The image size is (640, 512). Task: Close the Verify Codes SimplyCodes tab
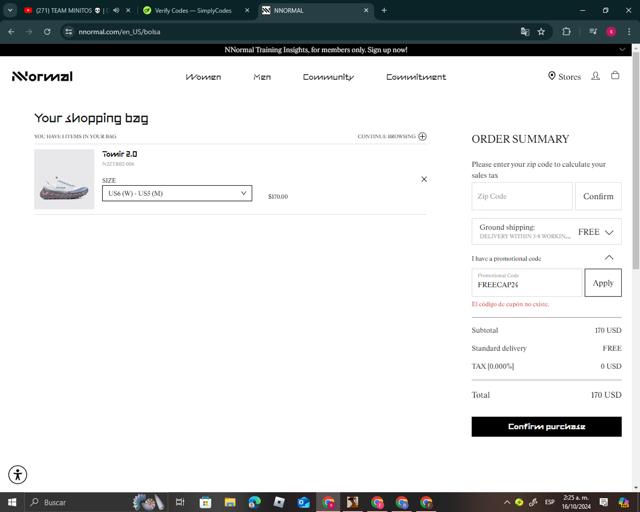click(247, 10)
